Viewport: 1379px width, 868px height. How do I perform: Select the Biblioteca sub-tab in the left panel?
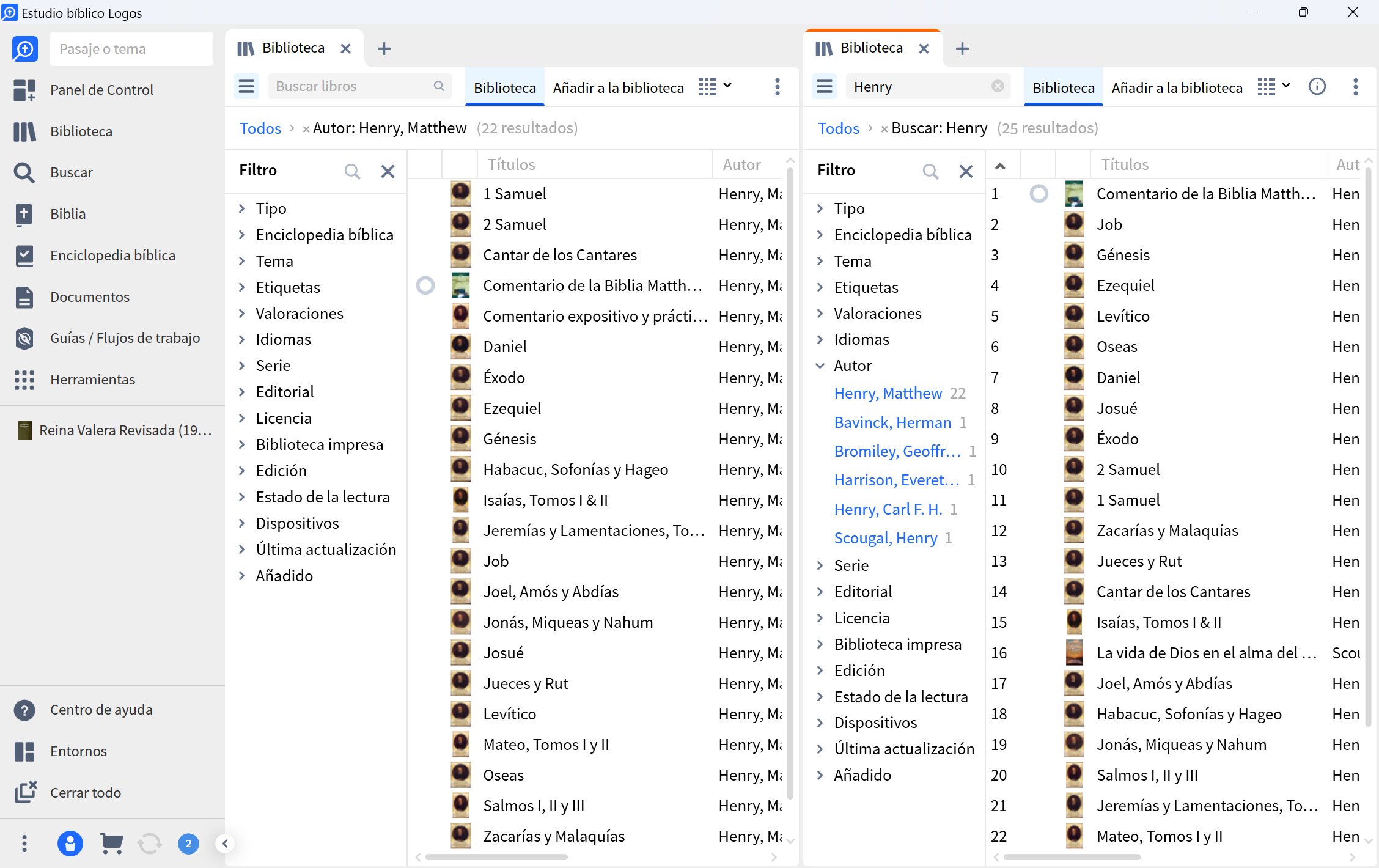click(x=505, y=88)
